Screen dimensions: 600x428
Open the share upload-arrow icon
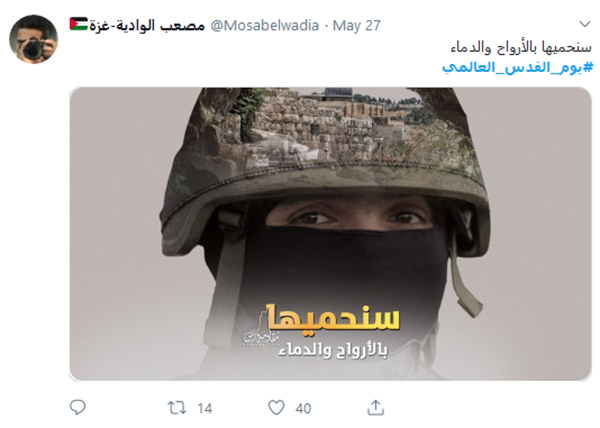click(x=375, y=408)
